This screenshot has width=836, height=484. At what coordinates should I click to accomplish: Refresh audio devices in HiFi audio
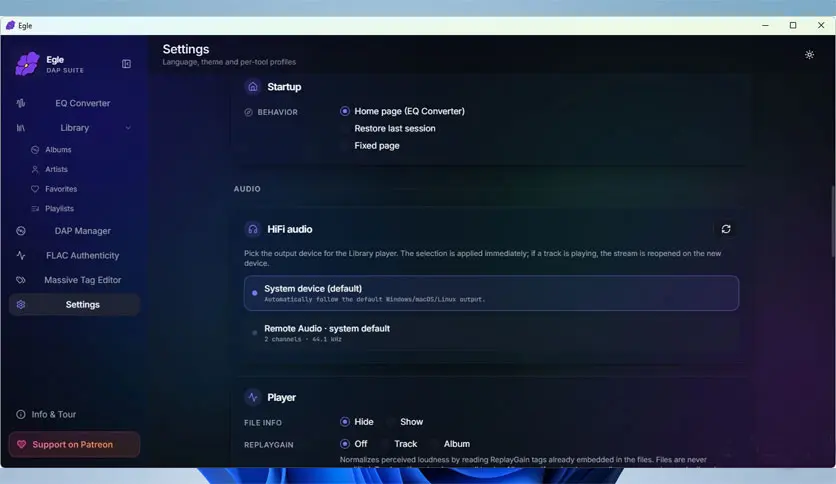726,229
